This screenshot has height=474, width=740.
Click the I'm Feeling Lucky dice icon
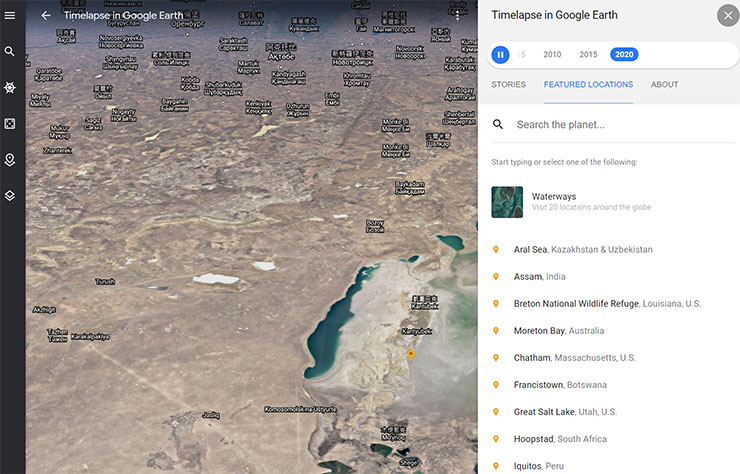9,124
